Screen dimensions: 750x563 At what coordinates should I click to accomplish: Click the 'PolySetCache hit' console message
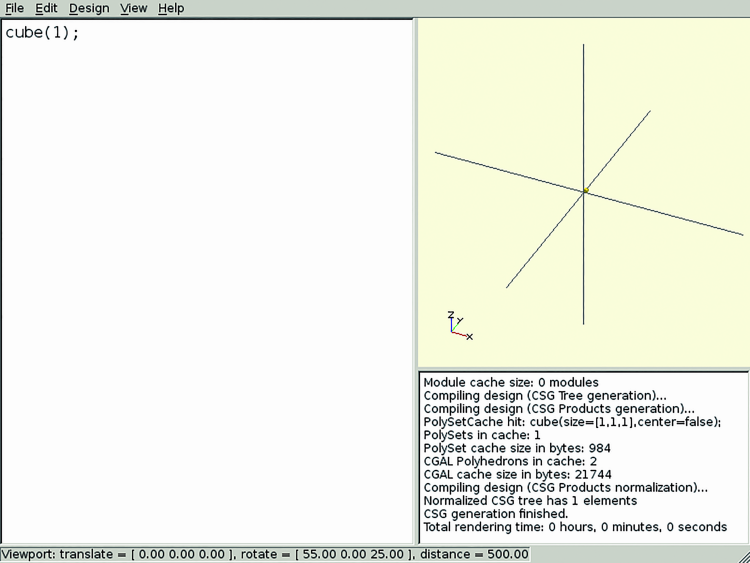coord(572,422)
